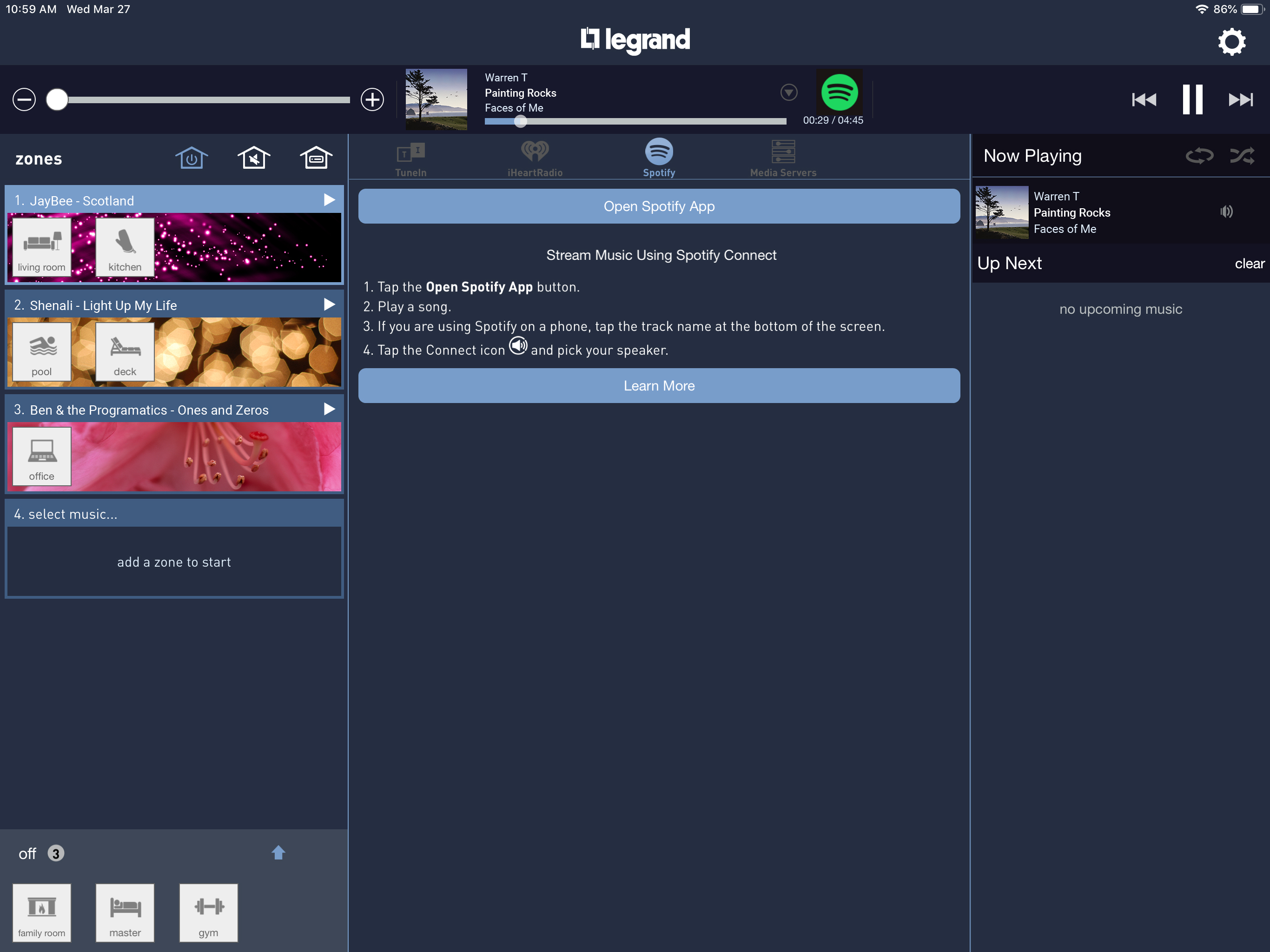The image size is (1270, 952).
Task: Select the Spotify source tab
Action: pos(659,158)
